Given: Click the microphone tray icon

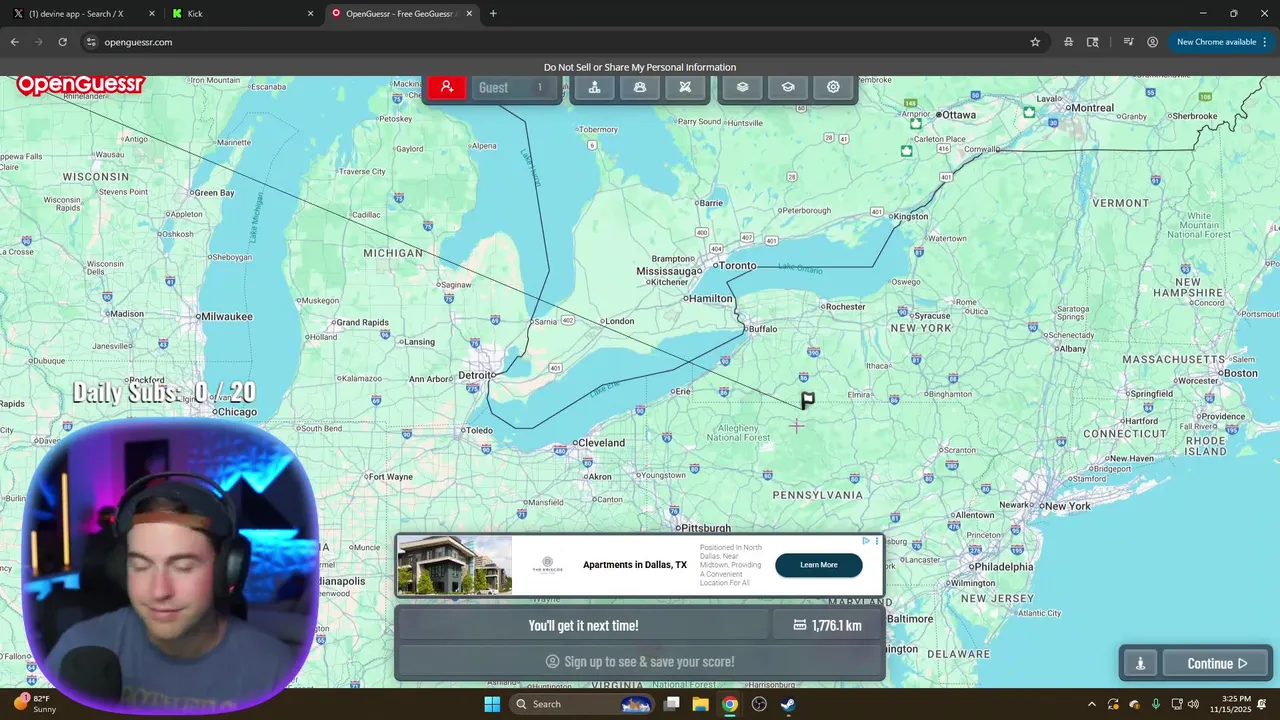Looking at the screenshot, I should (1155, 704).
